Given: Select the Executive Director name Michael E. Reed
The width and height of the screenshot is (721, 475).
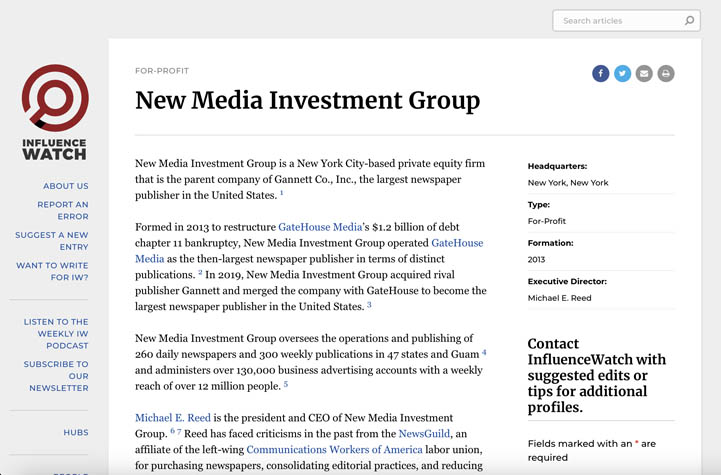Looking at the screenshot, I should [560, 298].
